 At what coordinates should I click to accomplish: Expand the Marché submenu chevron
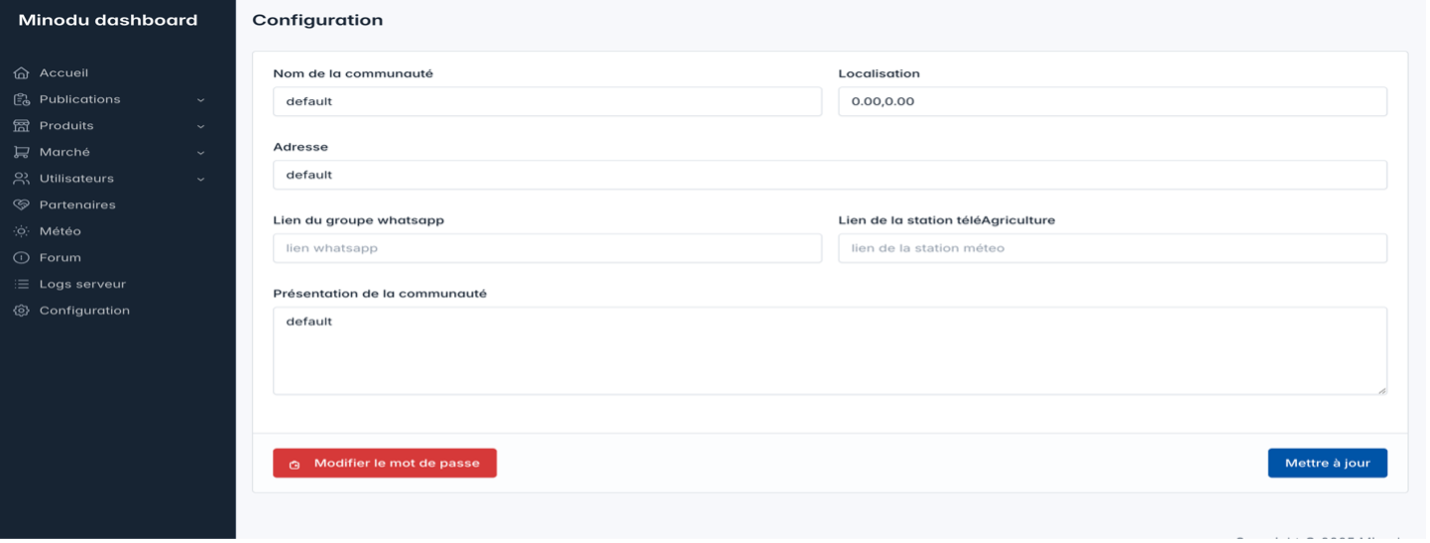(x=200, y=153)
